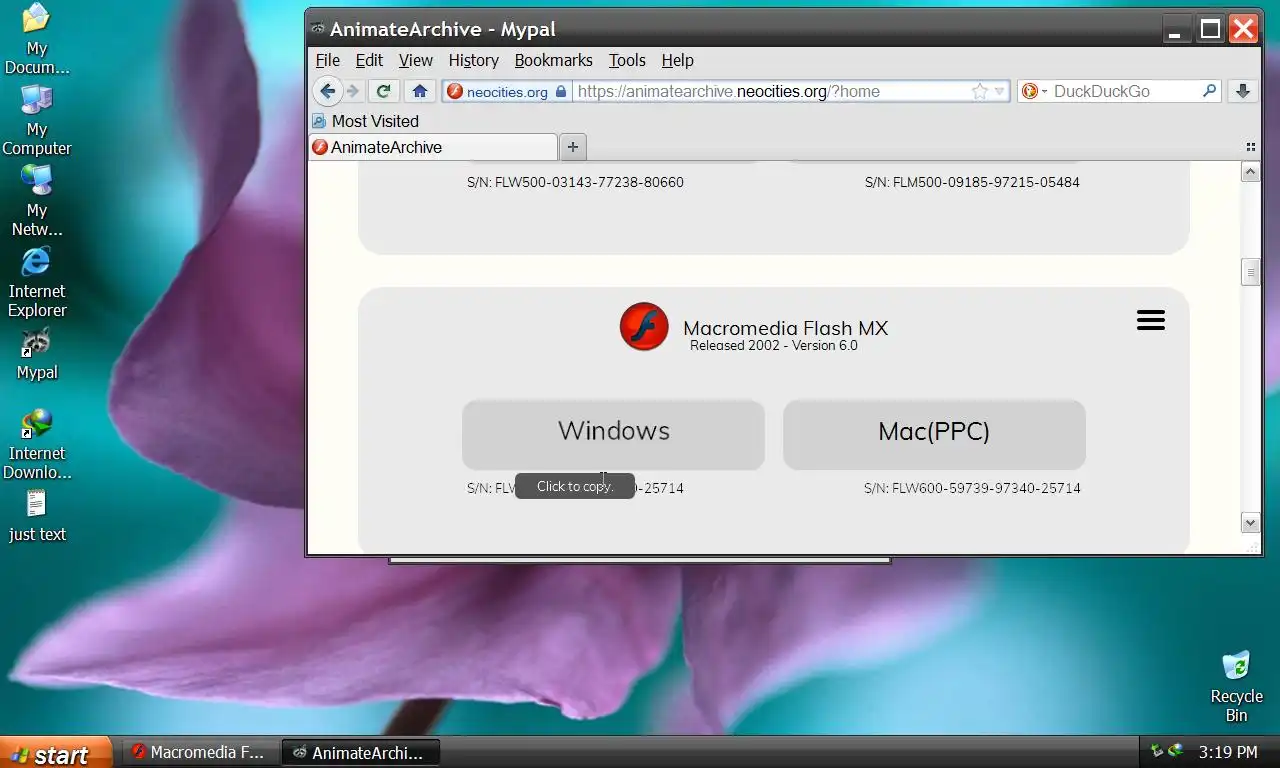Click the Macromedia Flash logo icon
This screenshot has width=1280, height=768.
[644, 326]
